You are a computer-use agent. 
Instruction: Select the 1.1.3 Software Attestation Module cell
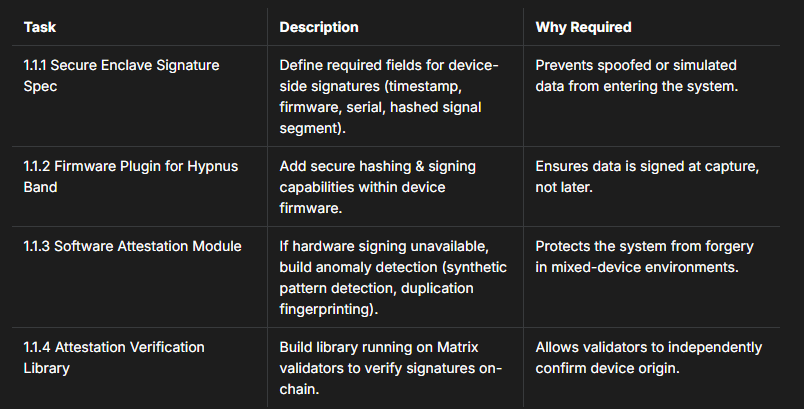point(132,246)
